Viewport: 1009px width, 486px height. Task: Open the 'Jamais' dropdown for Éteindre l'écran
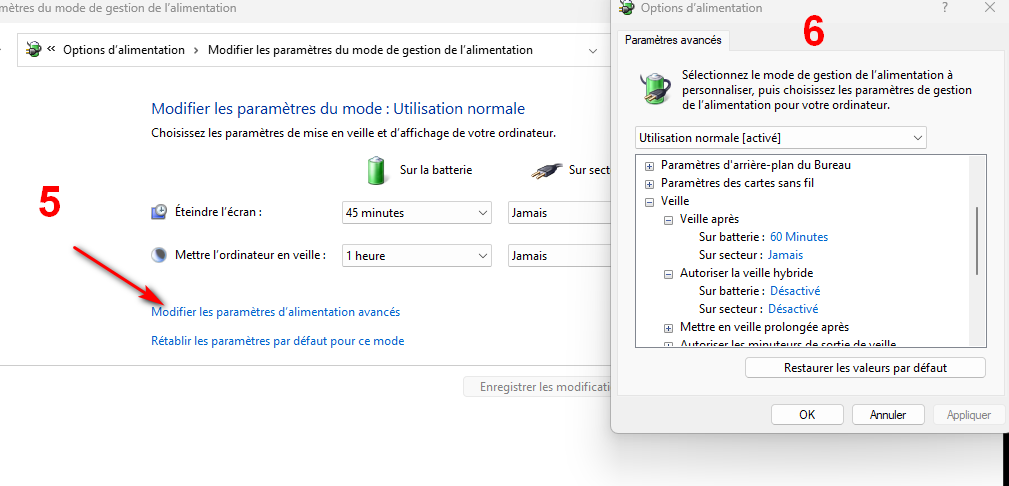(x=559, y=212)
